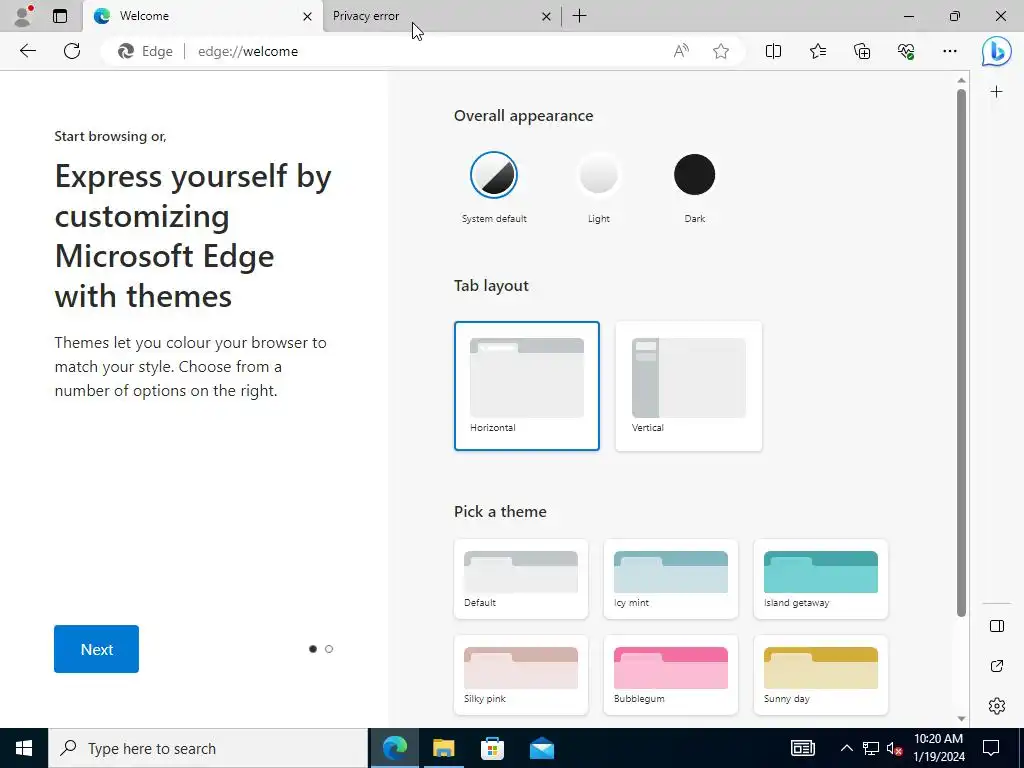Open link in new window sidebar icon
1024x768 pixels.
[x=997, y=666]
